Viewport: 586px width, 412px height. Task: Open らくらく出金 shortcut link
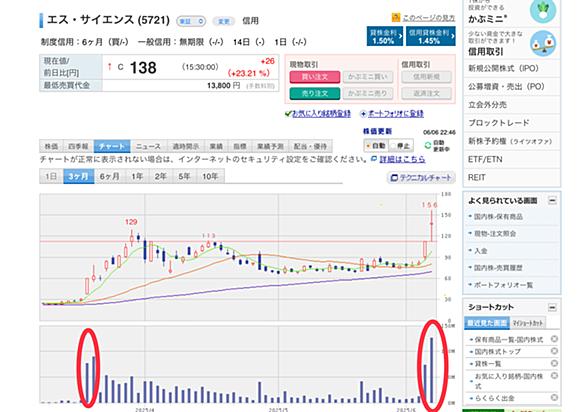[x=494, y=398]
